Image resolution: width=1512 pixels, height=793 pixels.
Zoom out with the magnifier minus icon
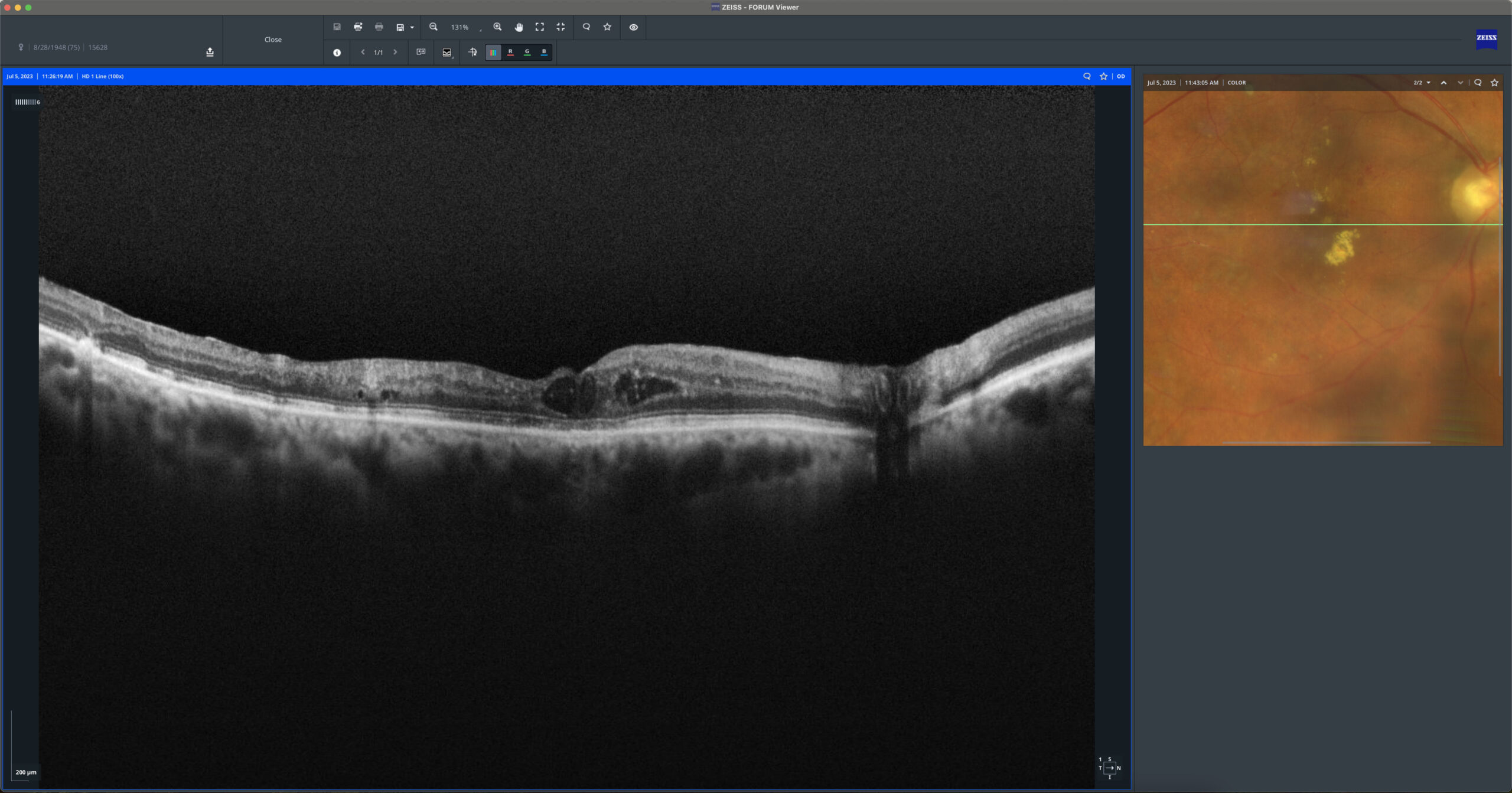(434, 27)
